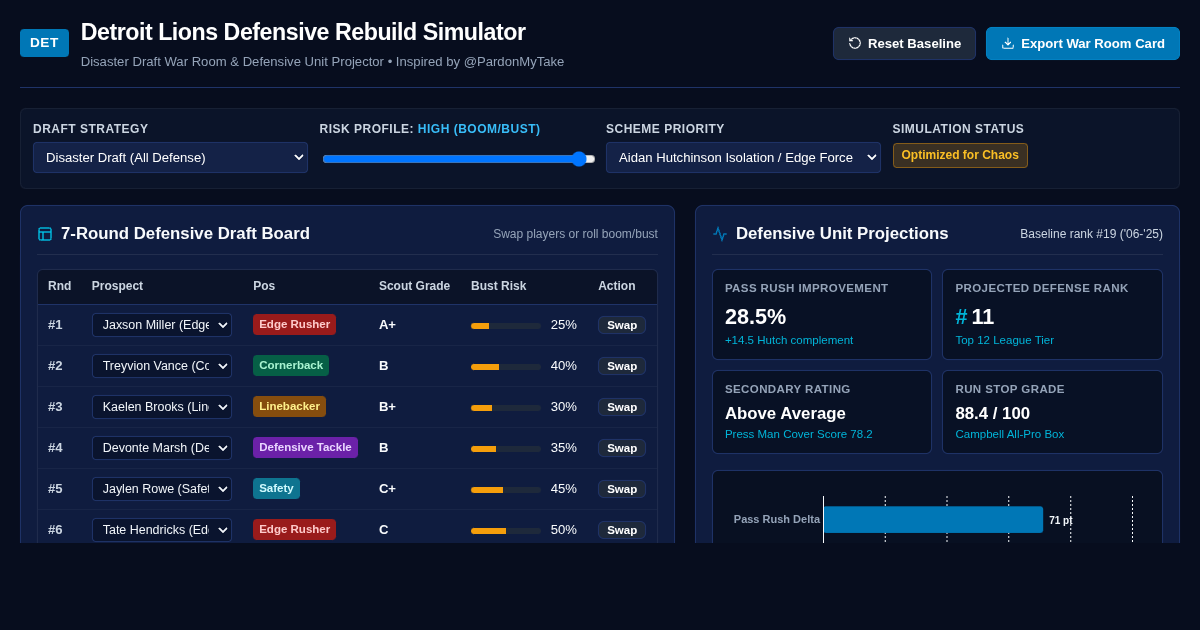Click the Scout Grade column header

coord(414,286)
